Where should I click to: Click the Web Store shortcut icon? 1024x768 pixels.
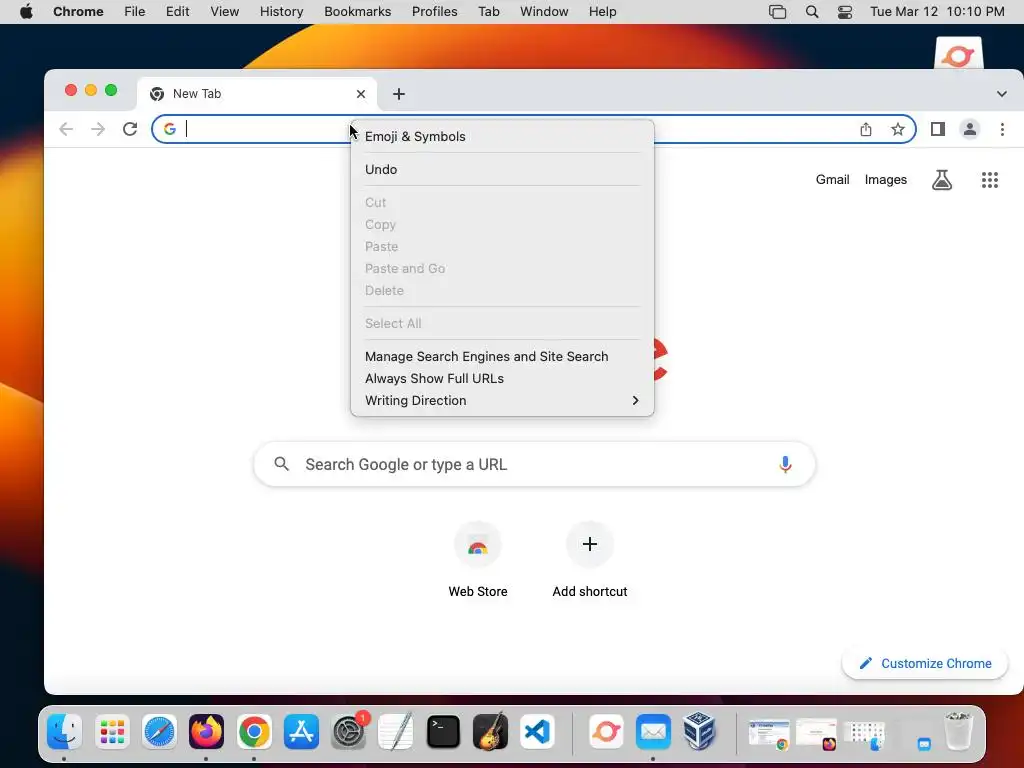tap(478, 545)
